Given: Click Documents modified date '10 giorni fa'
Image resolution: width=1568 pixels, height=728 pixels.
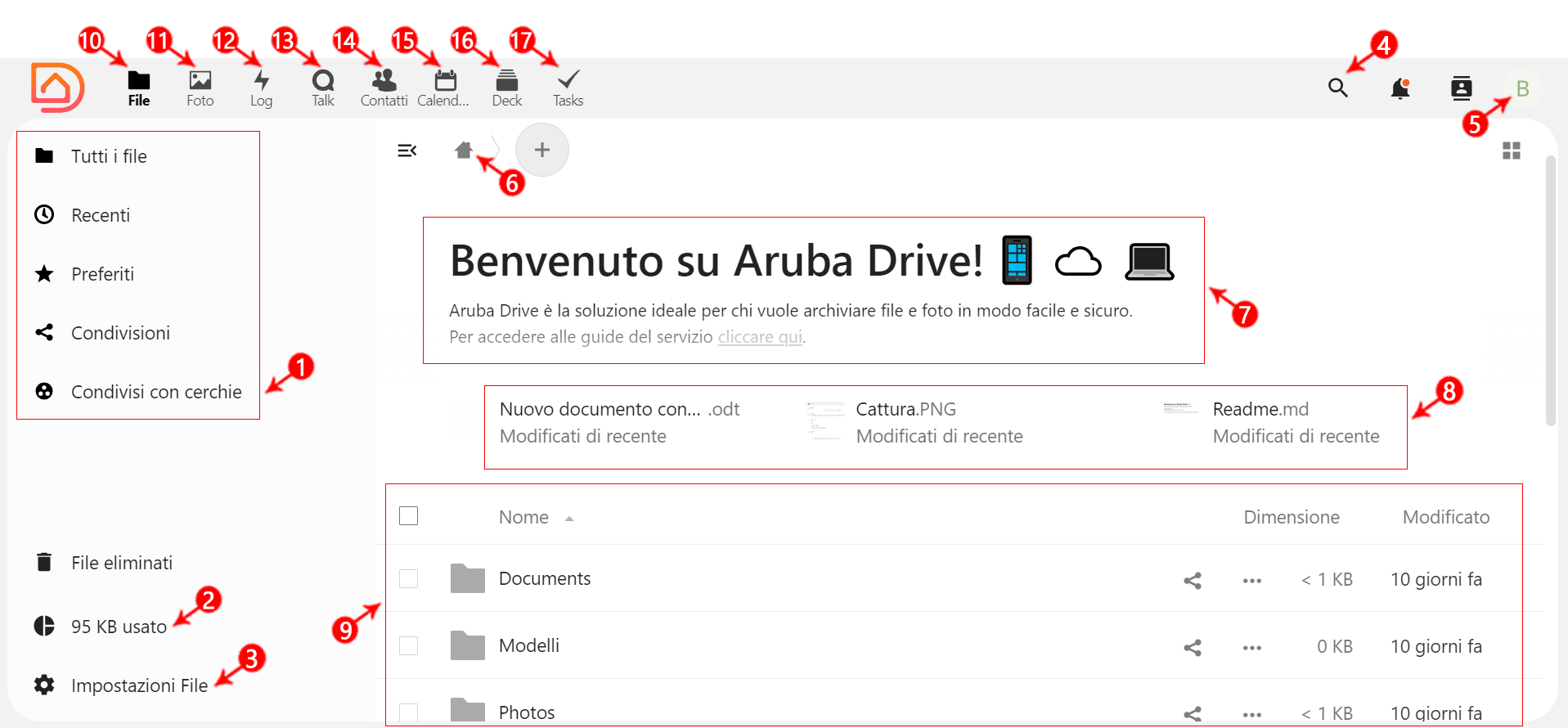Looking at the screenshot, I should 1436,579.
